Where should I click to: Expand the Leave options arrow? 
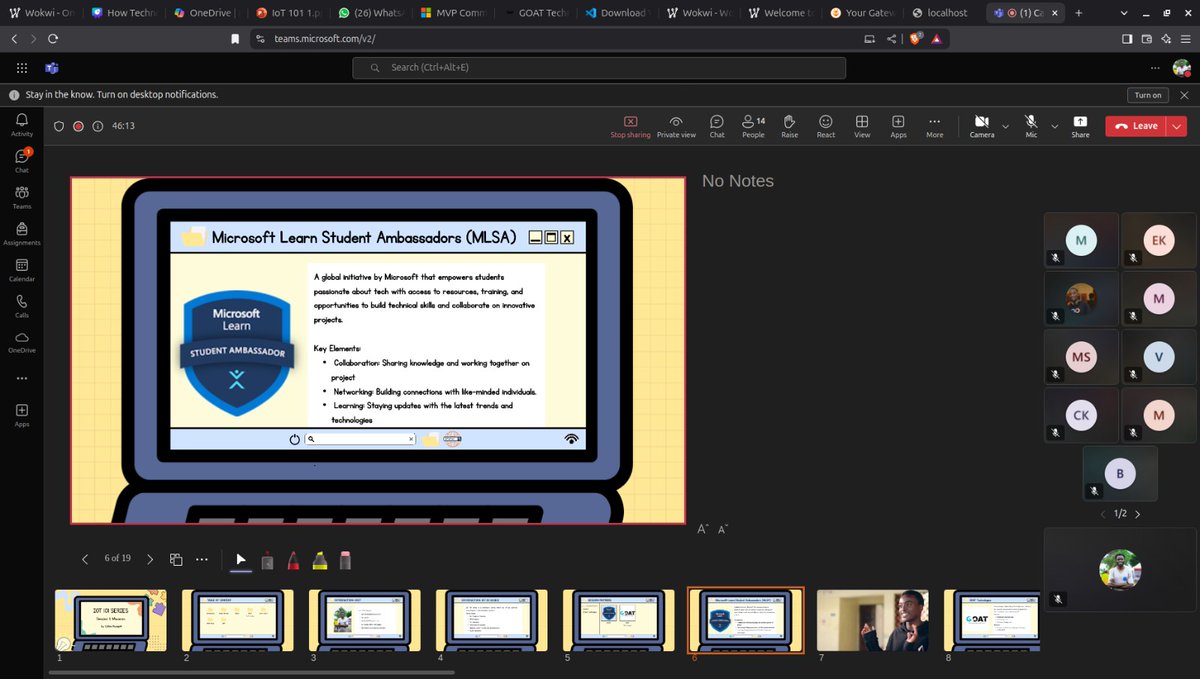(x=1176, y=126)
